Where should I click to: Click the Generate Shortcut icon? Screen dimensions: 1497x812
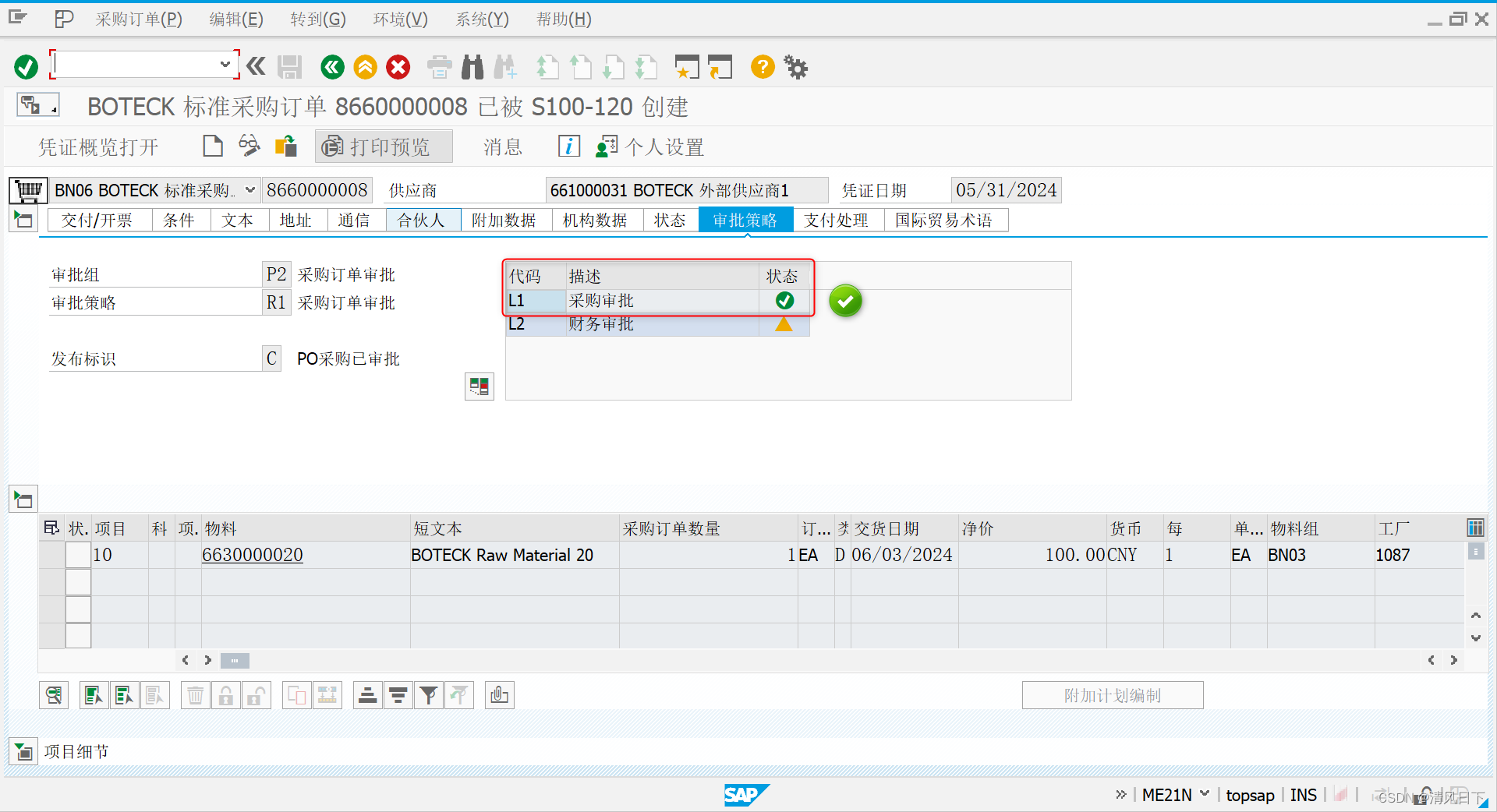tap(720, 67)
